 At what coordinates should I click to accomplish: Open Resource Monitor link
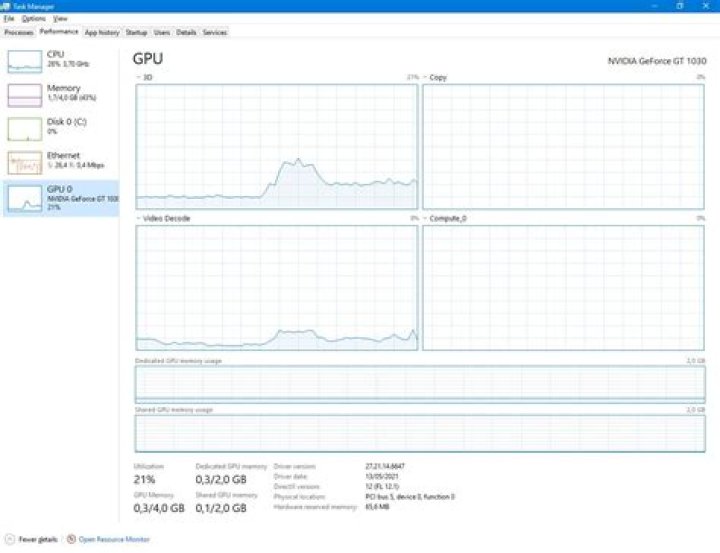114,539
